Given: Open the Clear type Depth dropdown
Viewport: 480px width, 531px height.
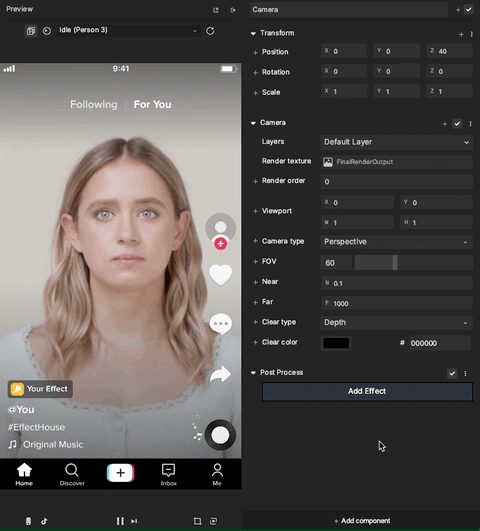Looking at the screenshot, I should pos(396,323).
